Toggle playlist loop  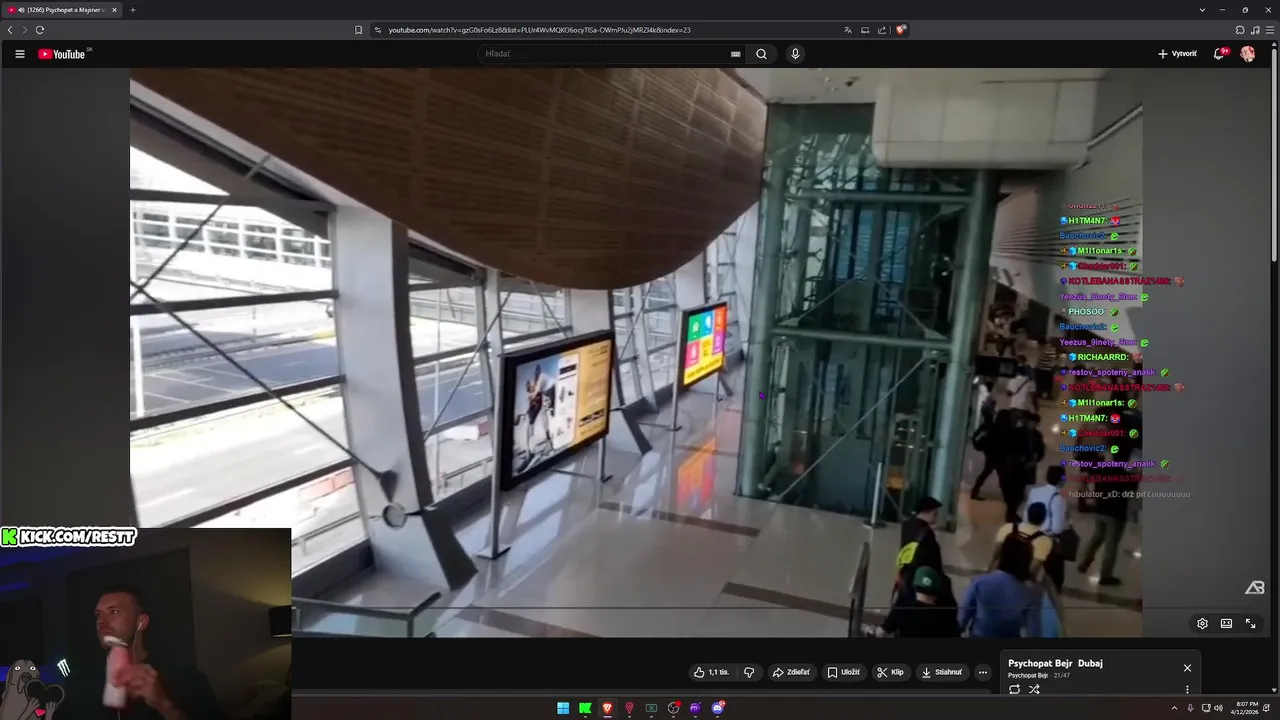pos(1014,689)
